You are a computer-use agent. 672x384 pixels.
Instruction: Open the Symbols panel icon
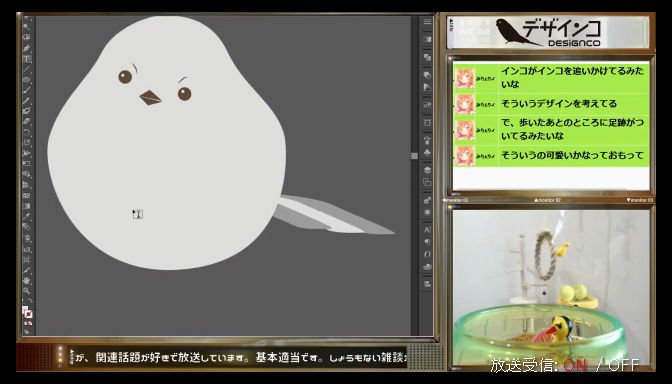(x=427, y=153)
